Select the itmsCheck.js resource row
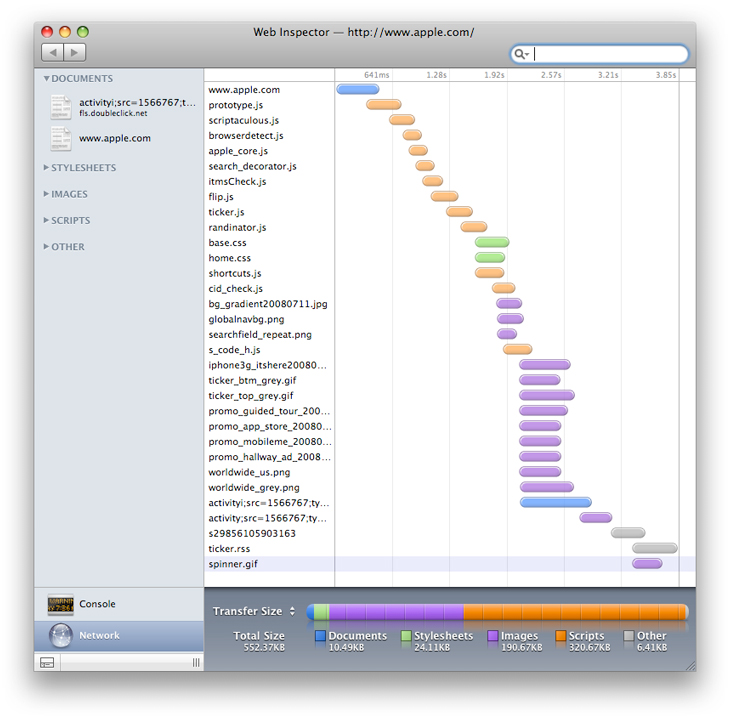The image size is (731, 719). tap(450, 181)
